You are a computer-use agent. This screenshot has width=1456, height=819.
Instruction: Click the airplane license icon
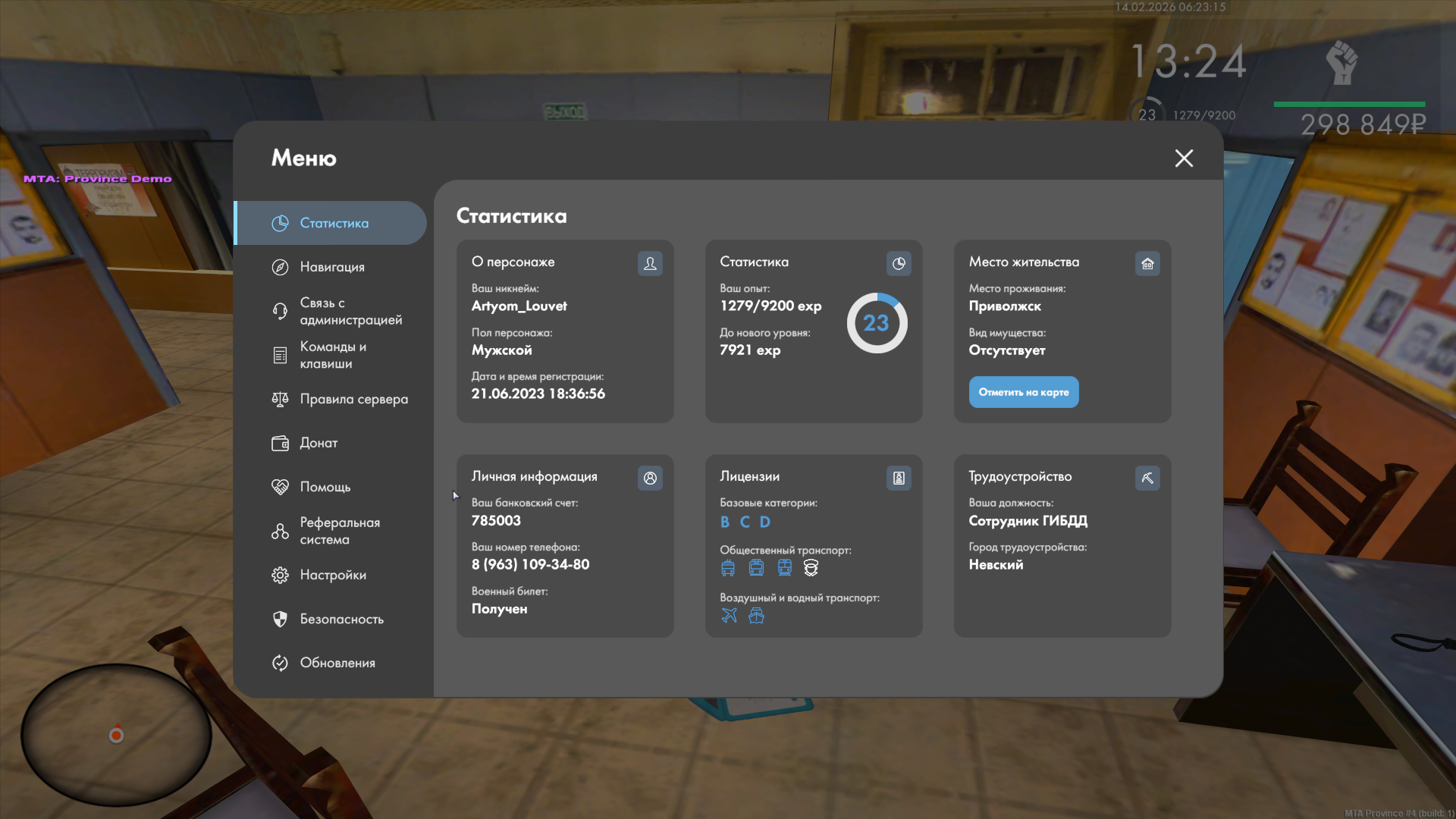[729, 615]
